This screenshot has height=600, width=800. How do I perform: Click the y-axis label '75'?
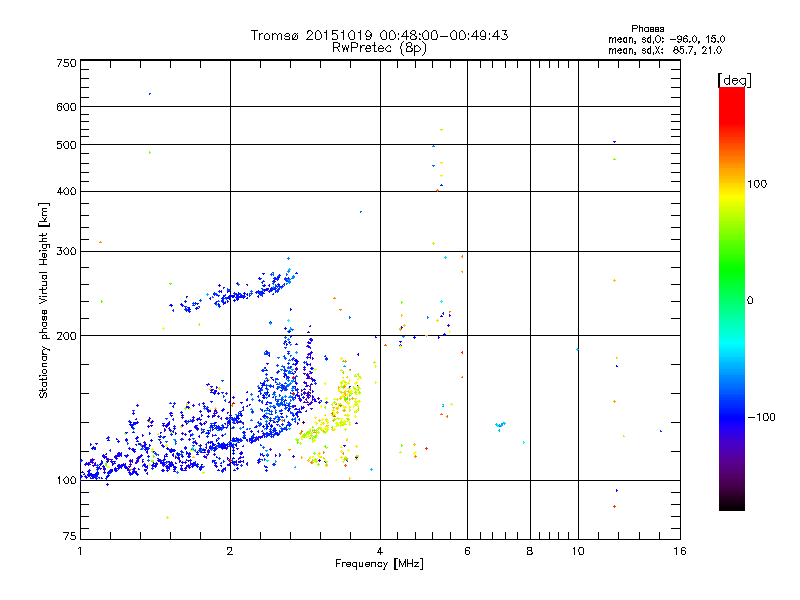[70, 536]
